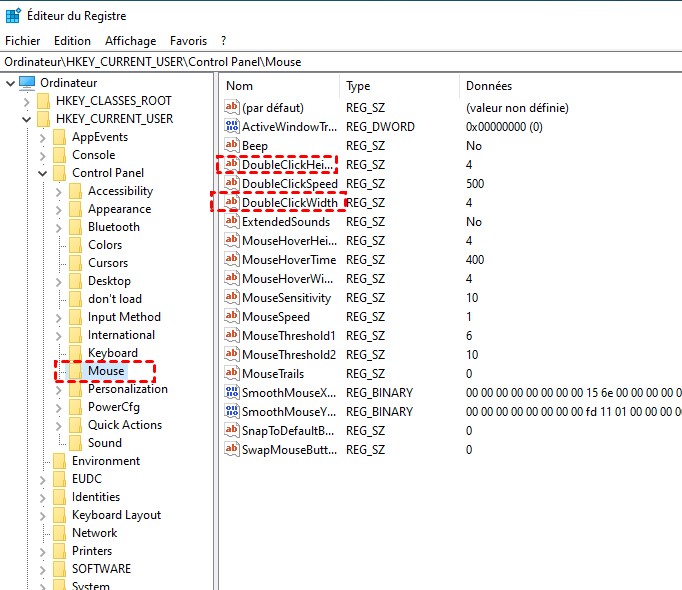Viewport: 682px width, 590px height.
Task: Open the Edition menu
Action: (x=72, y=41)
